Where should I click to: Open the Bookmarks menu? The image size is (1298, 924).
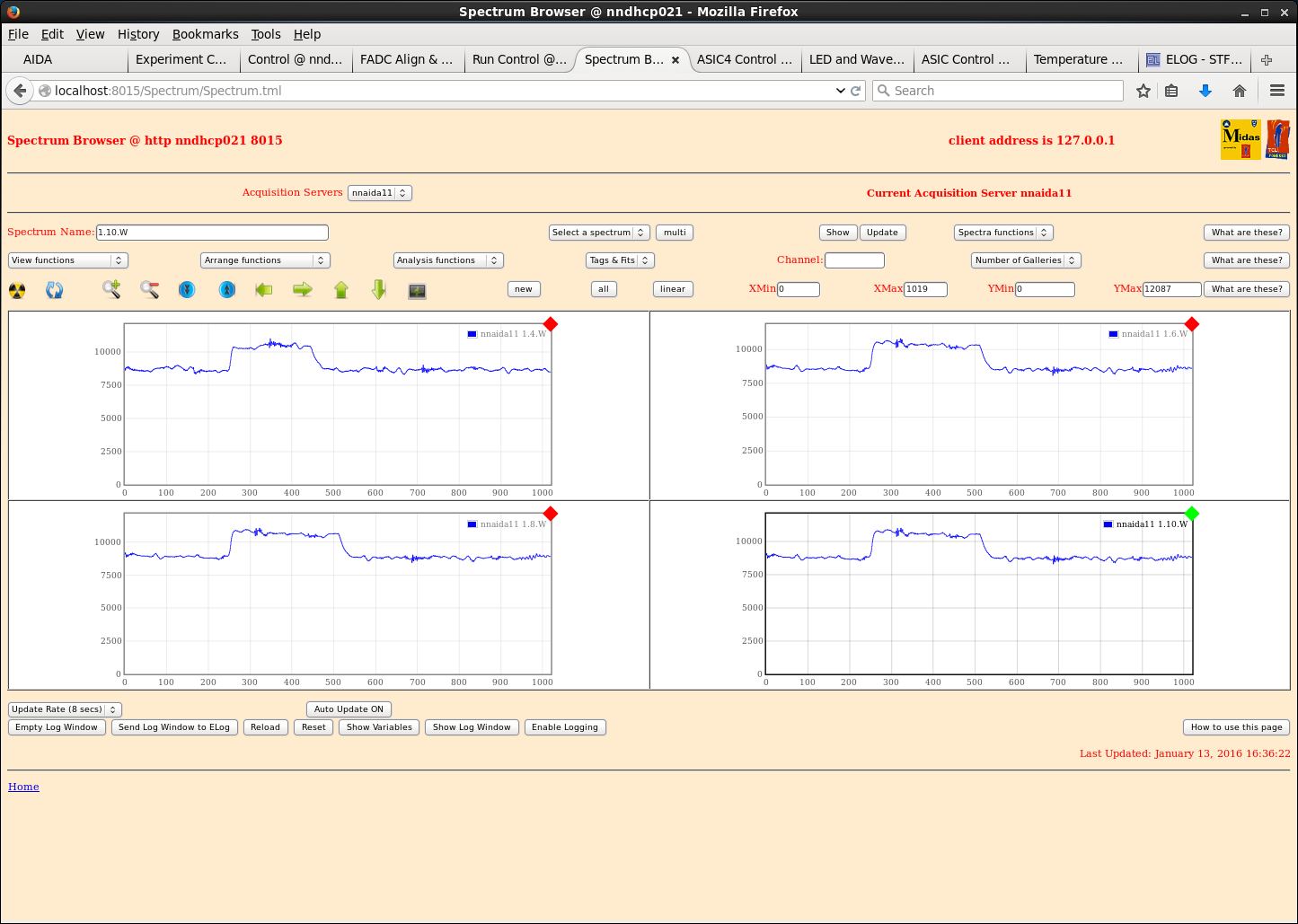(205, 34)
